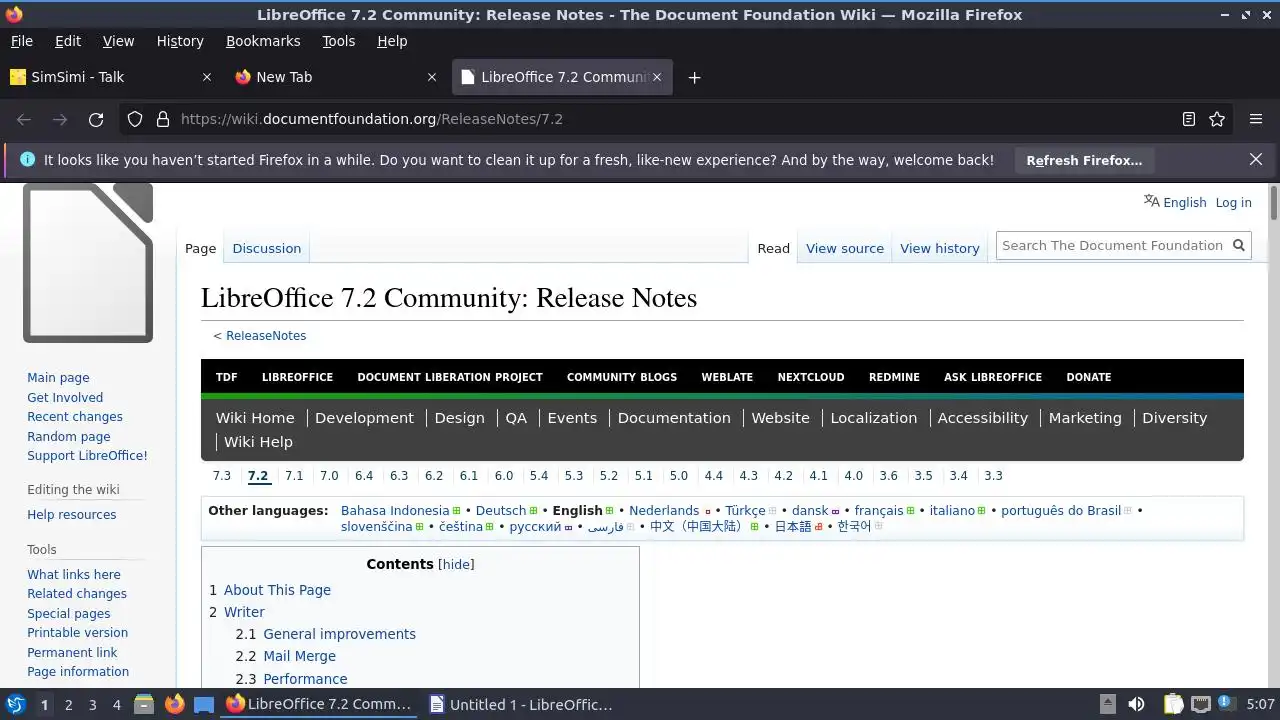1280x720 pixels.
Task: Hide the Contents table via [hide]
Action: click(x=456, y=564)
